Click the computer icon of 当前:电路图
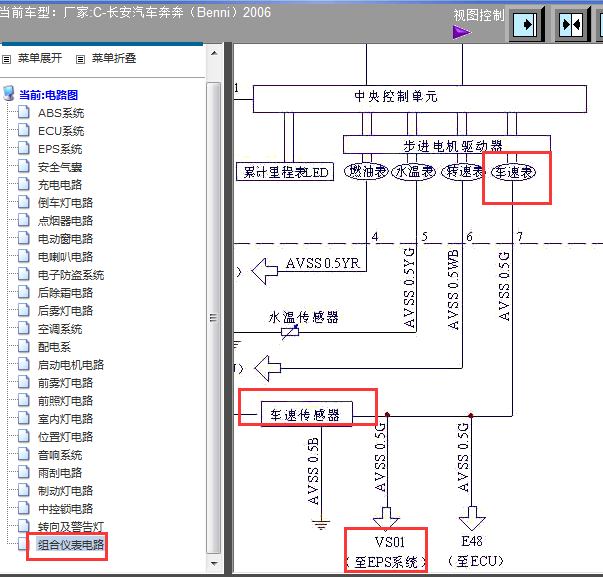This screenshot has width=603, height=577. (9, 93)
